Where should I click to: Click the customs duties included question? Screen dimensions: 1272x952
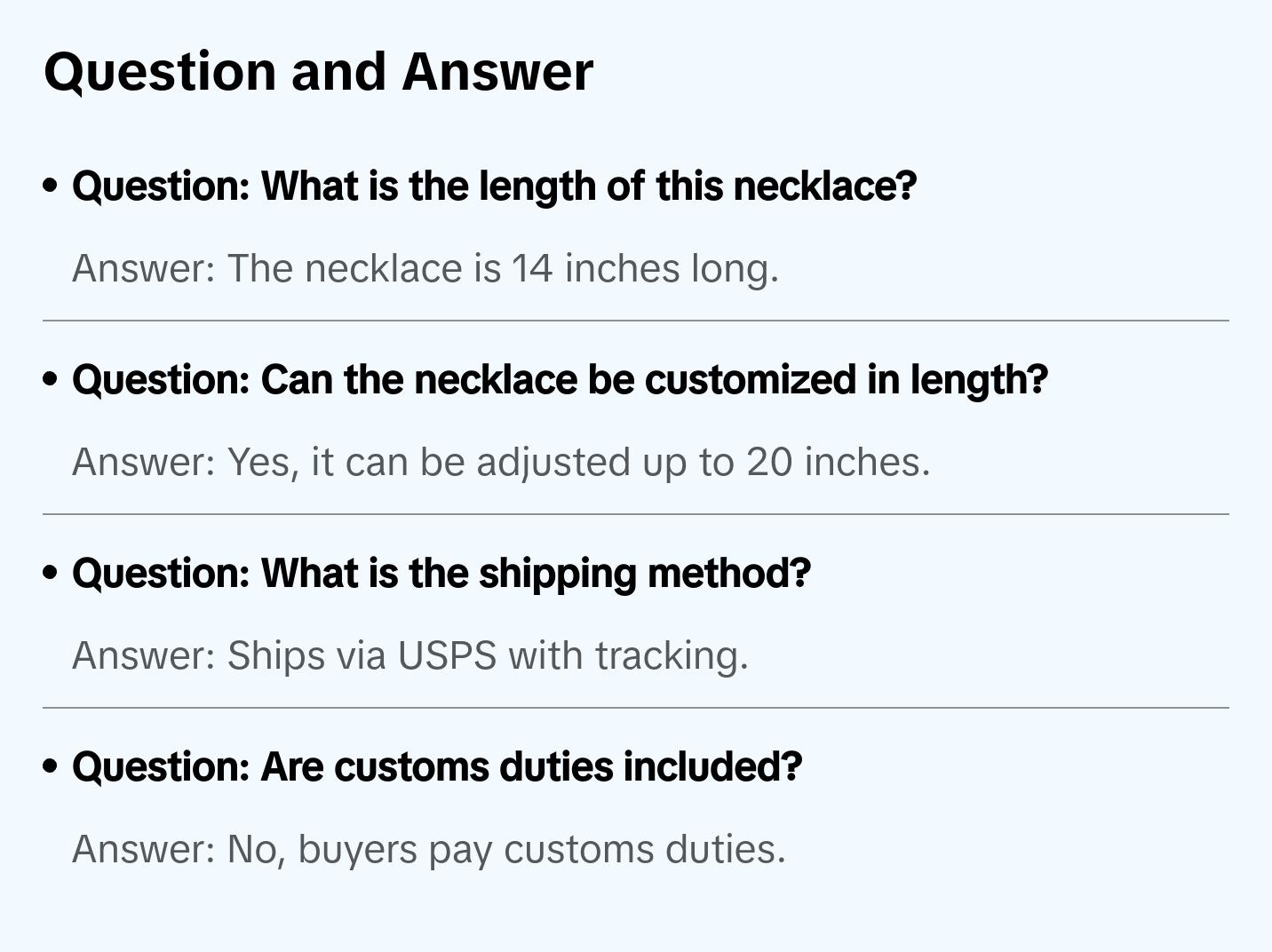coord(437,767)
